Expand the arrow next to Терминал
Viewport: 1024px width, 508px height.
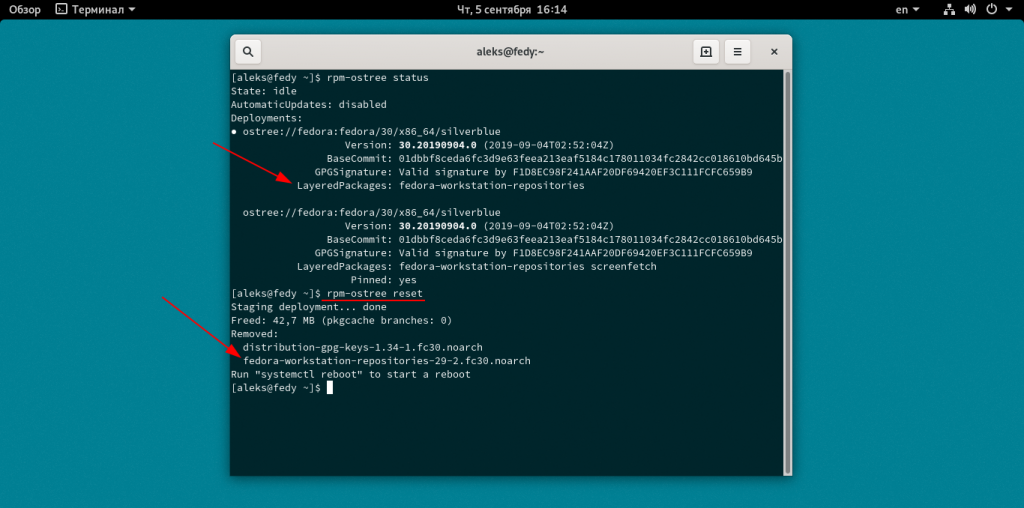(133, 10)
